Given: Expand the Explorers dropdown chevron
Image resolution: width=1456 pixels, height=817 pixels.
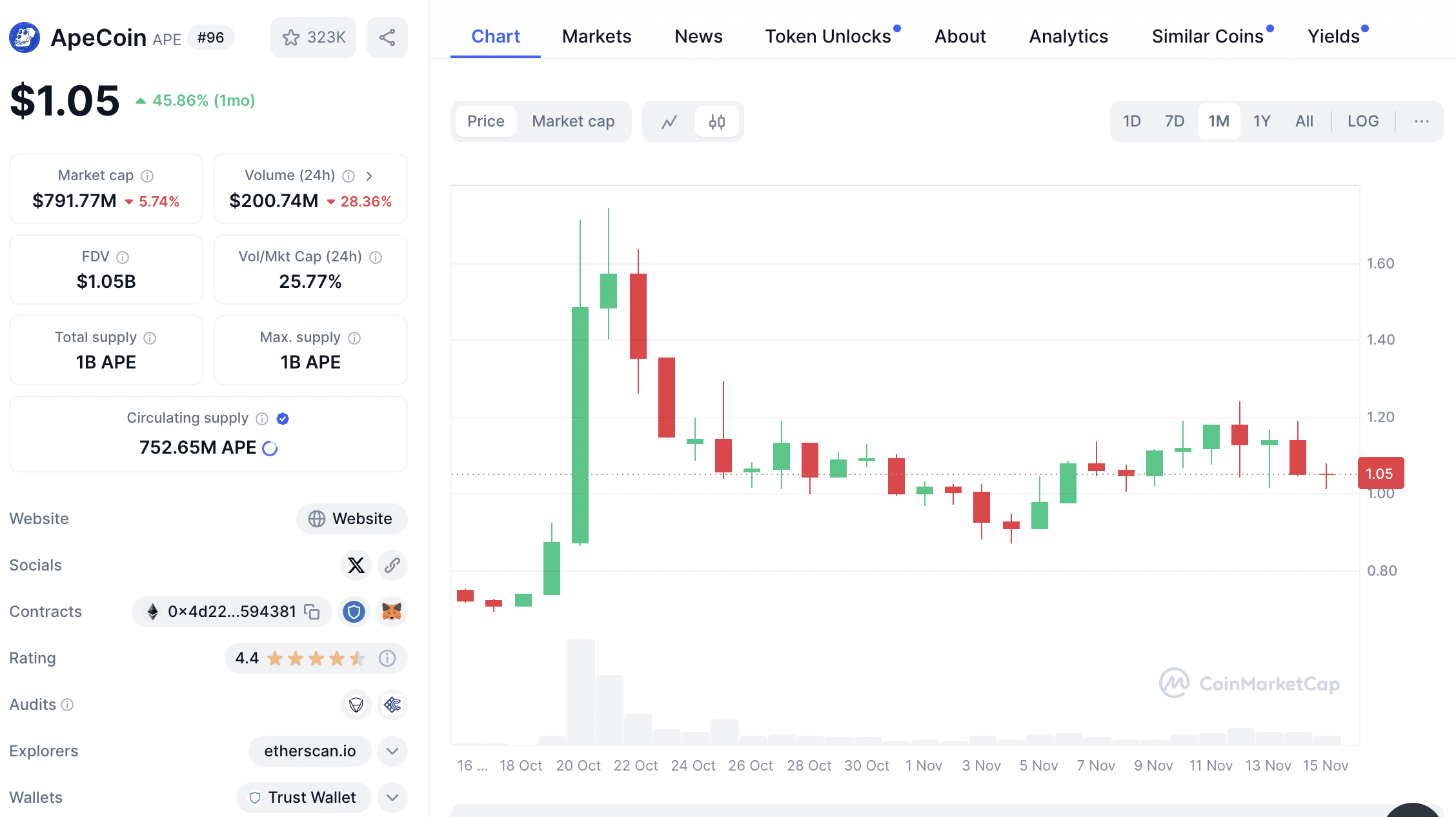Looking at the screenshot, I should point(392,751).
